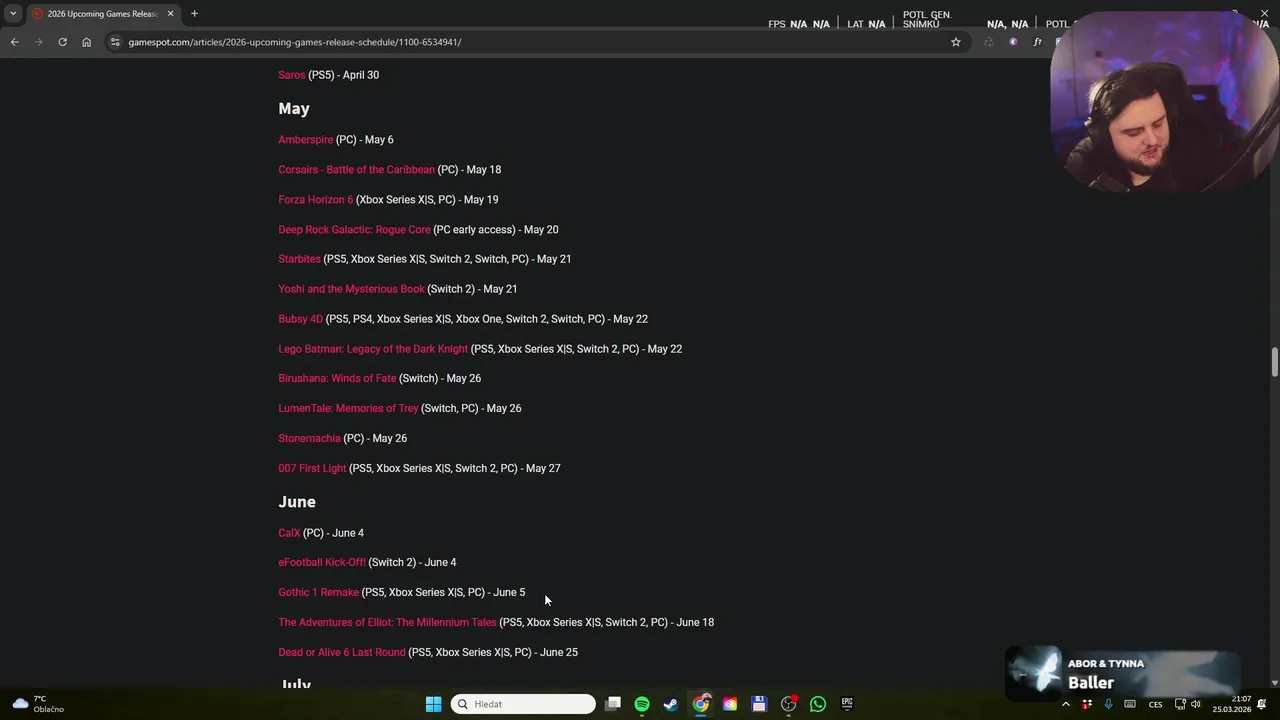Open Yoshi and the Mysterious Book link
The image size is (1280, 720).
point(351,289)
